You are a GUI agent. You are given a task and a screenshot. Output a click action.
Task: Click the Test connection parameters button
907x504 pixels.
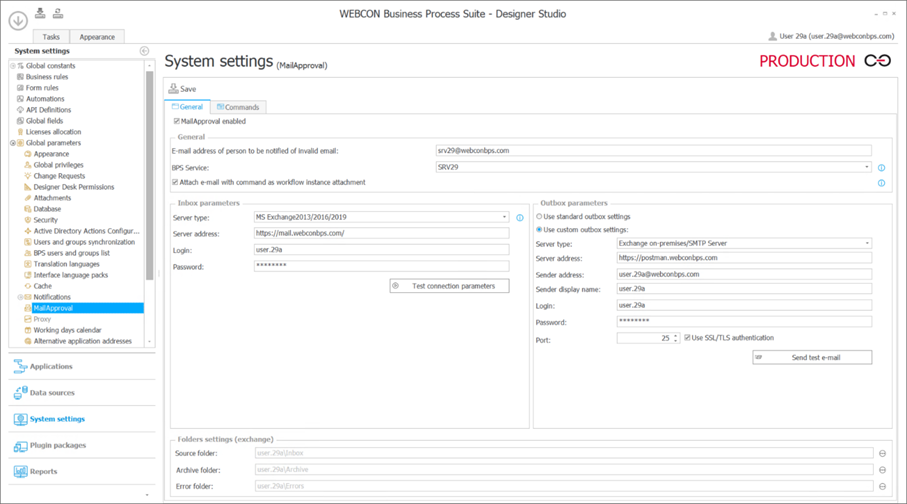click(449, 286)
